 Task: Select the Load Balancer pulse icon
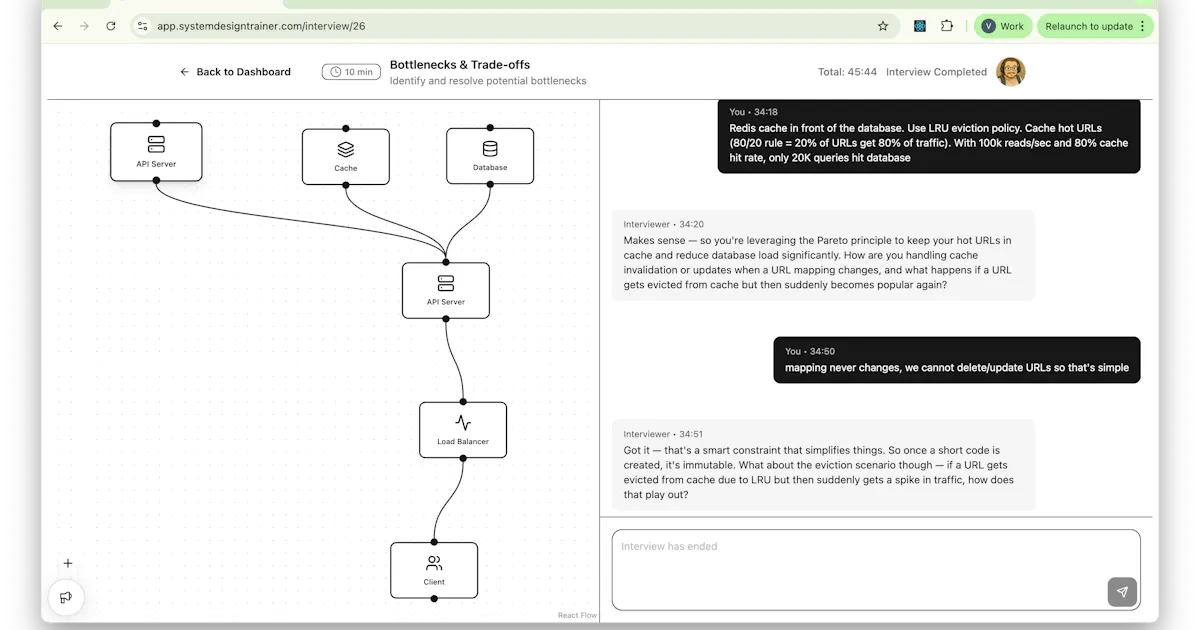(x=463, y=423)
